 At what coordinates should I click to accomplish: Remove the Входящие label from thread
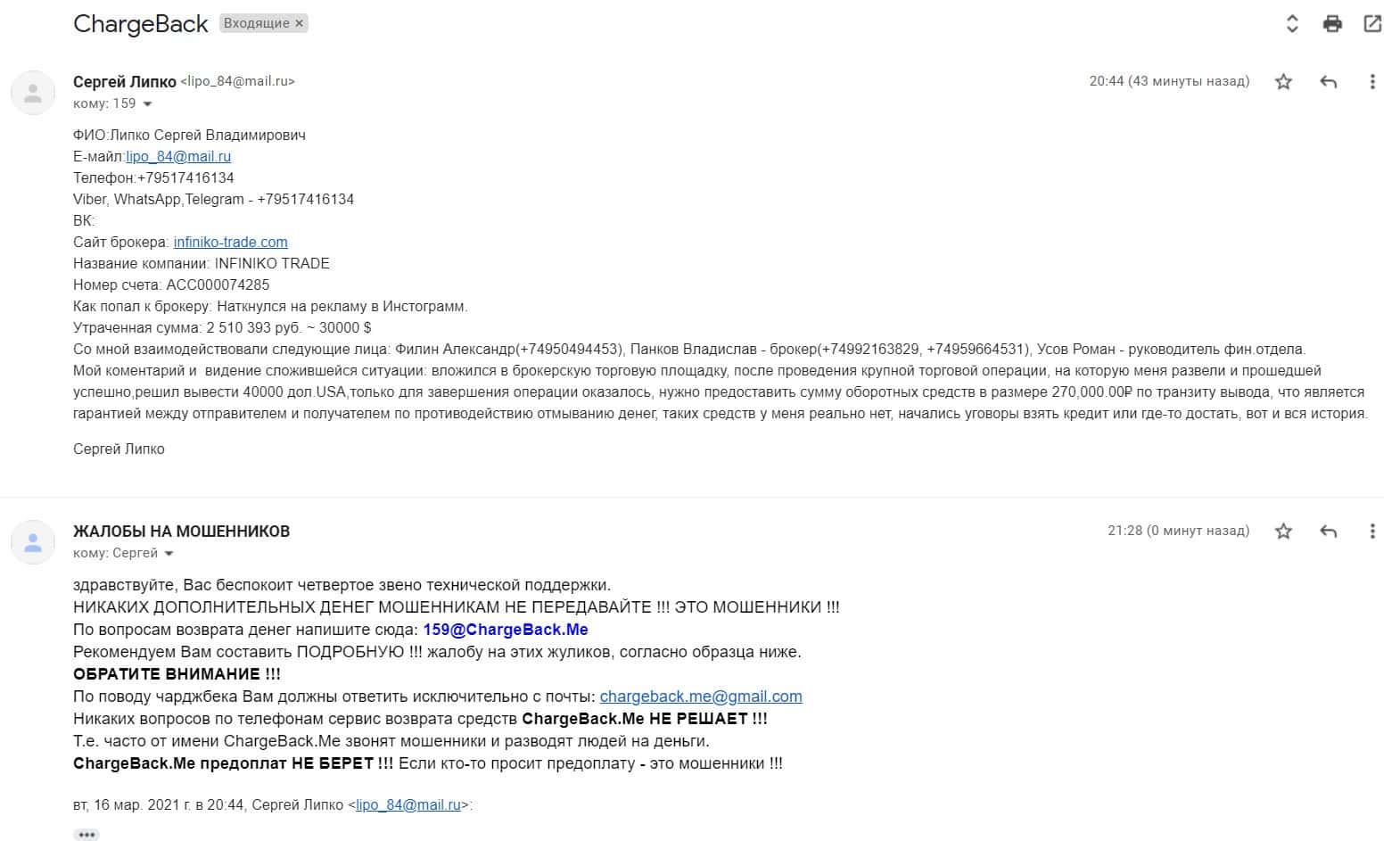300,24
